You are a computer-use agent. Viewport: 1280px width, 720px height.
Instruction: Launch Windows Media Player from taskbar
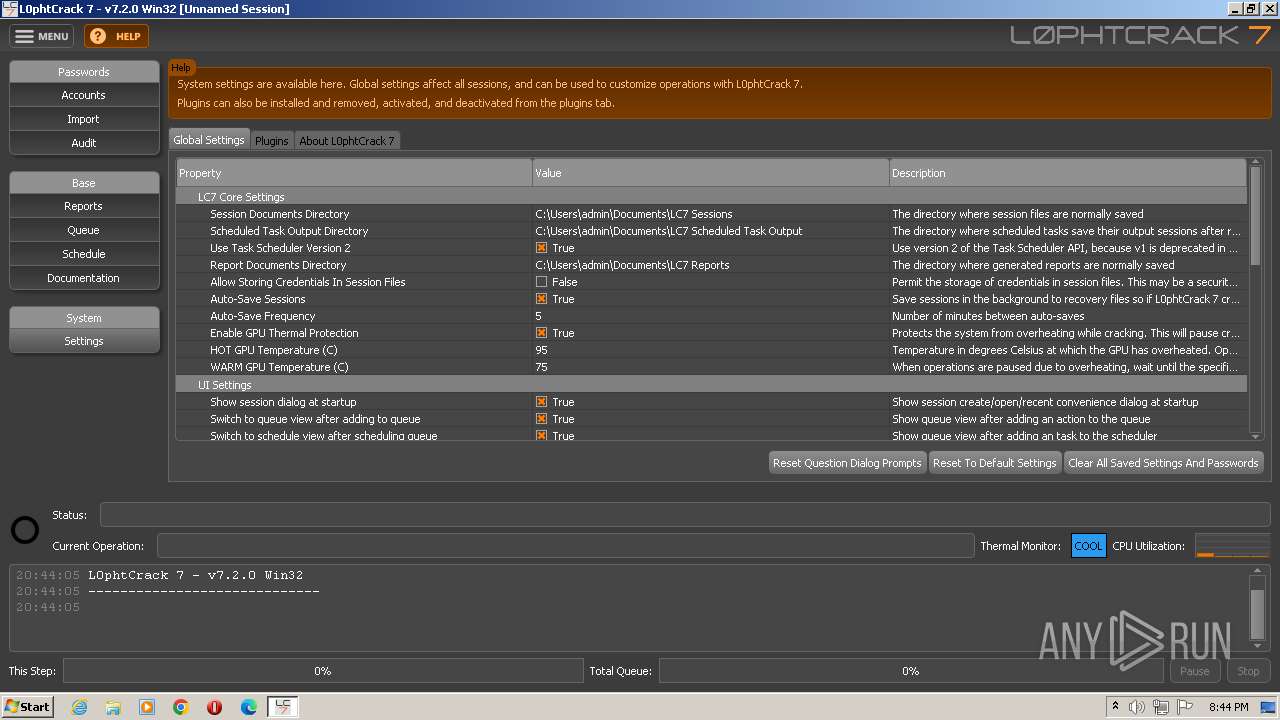pos(147,707)
